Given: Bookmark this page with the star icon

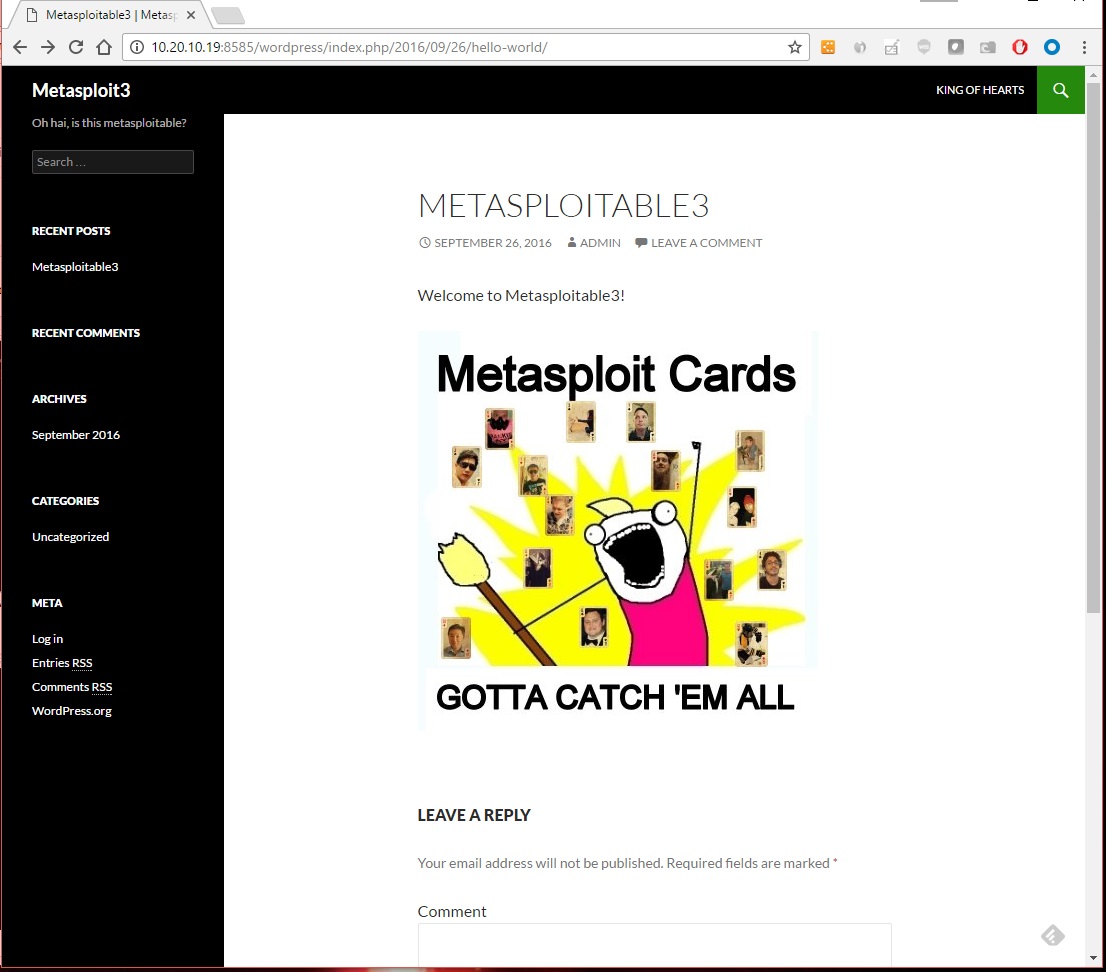Looking at the screenshot, I should (x=795, y=47).
